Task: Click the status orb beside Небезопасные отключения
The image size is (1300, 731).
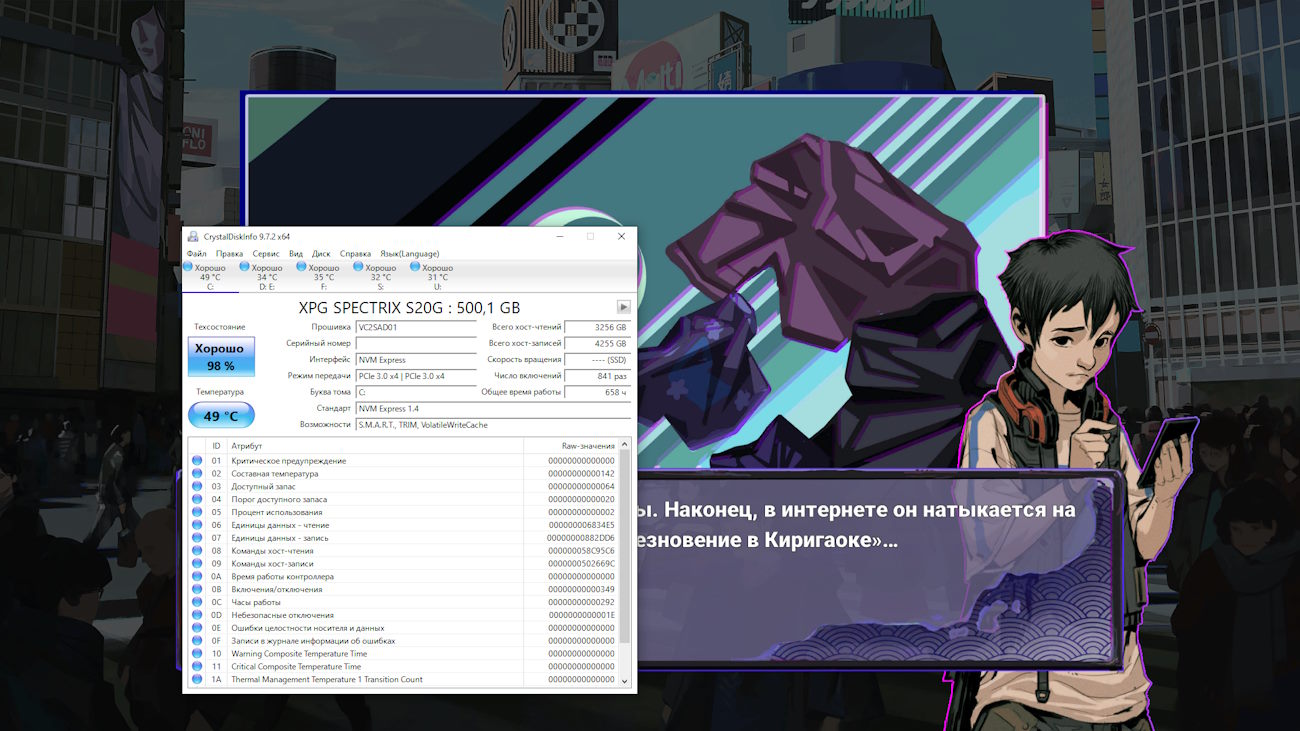Action: point(197,615)
